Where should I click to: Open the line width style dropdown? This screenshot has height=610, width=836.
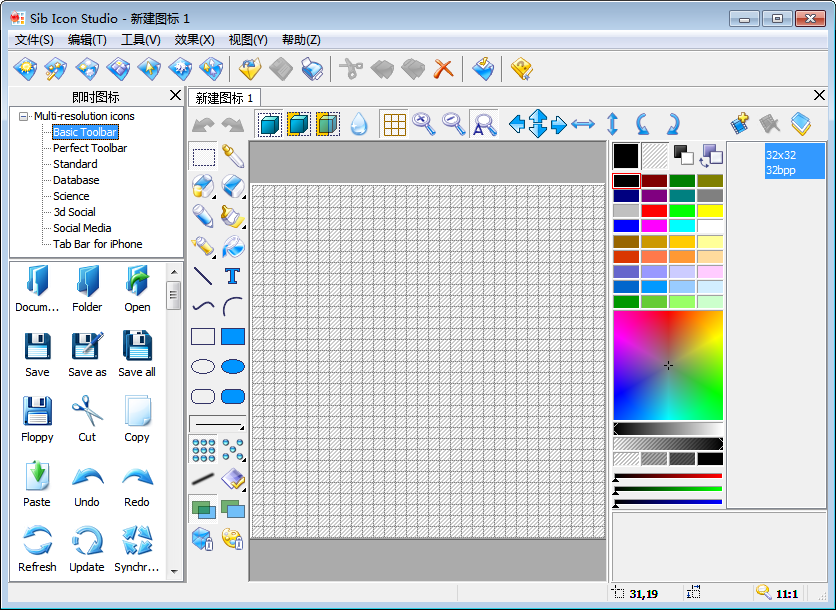[217, 424]
